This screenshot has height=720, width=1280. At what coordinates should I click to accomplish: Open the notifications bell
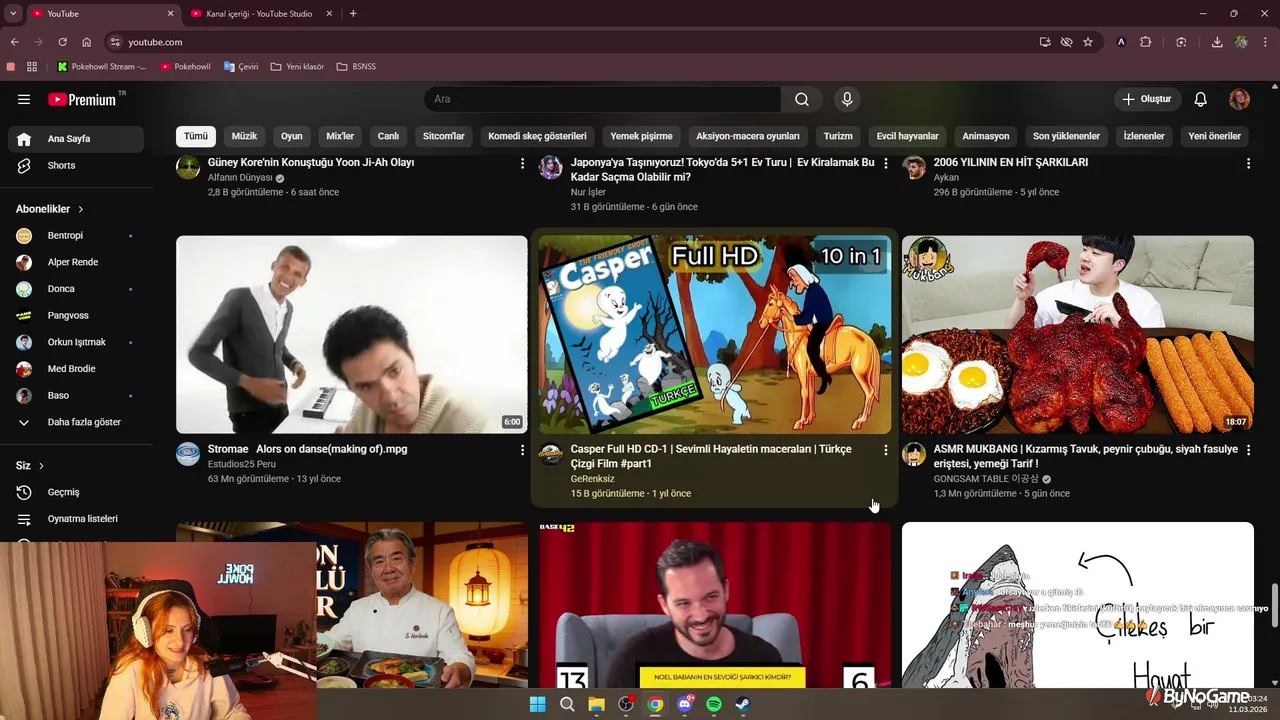1201,99
